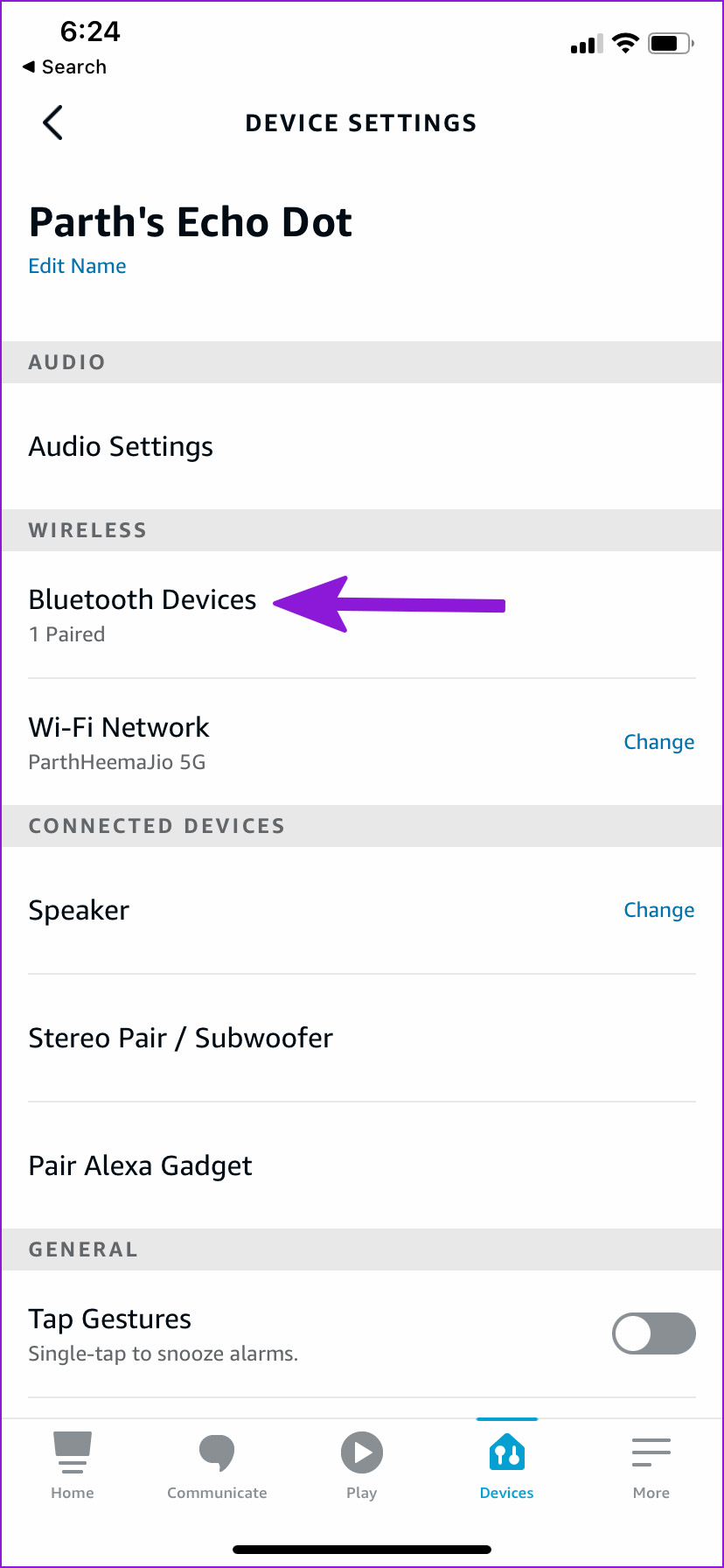Tap the Play circle icon
Image resolution: width=724 pixels, height=1568 pixels.
362,1452
